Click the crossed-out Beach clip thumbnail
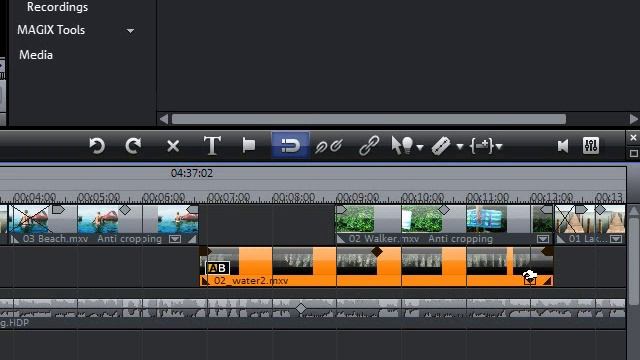The height and width of the screenshot is (360, 640). pos(31,219)
